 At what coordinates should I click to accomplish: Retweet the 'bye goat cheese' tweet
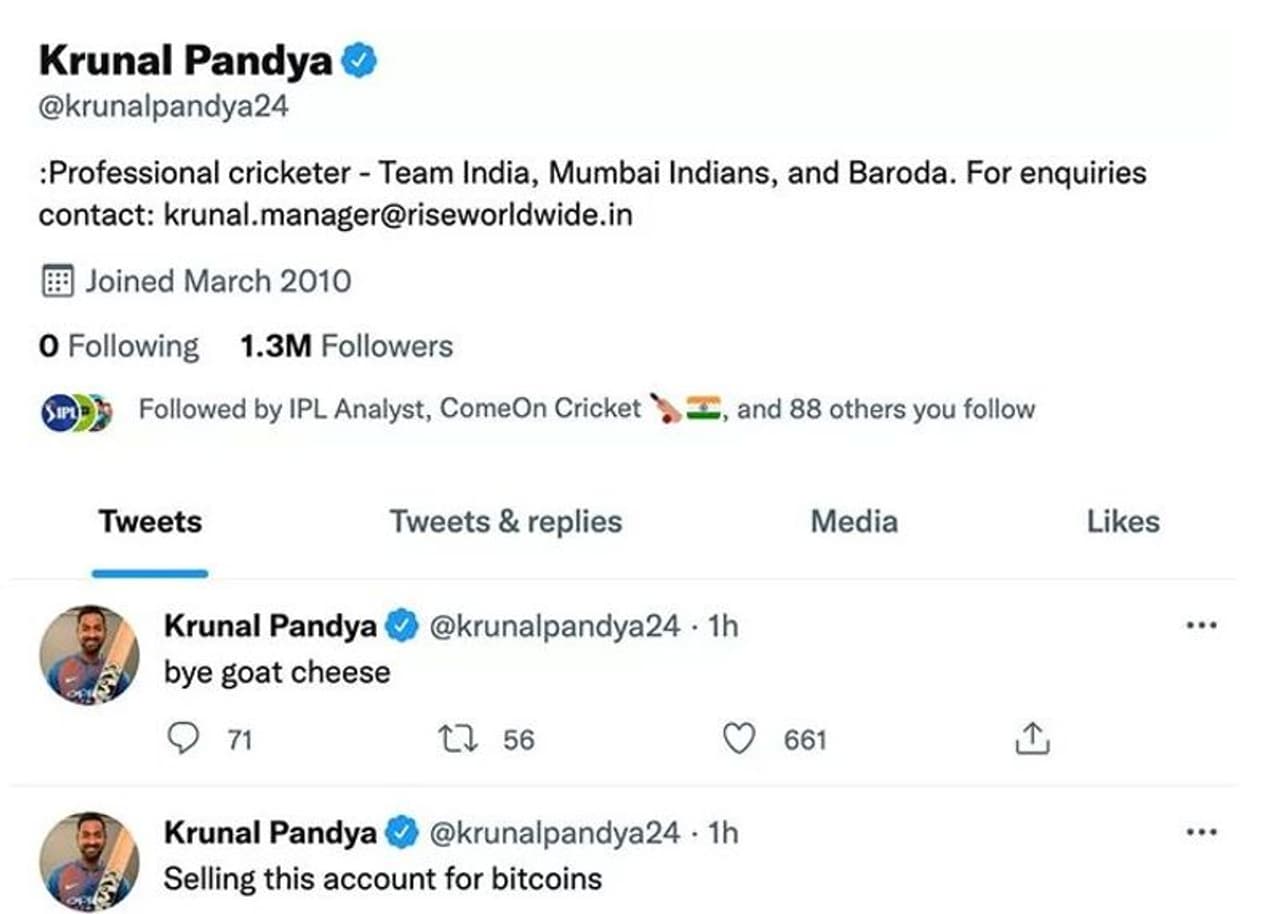[458, 739]
